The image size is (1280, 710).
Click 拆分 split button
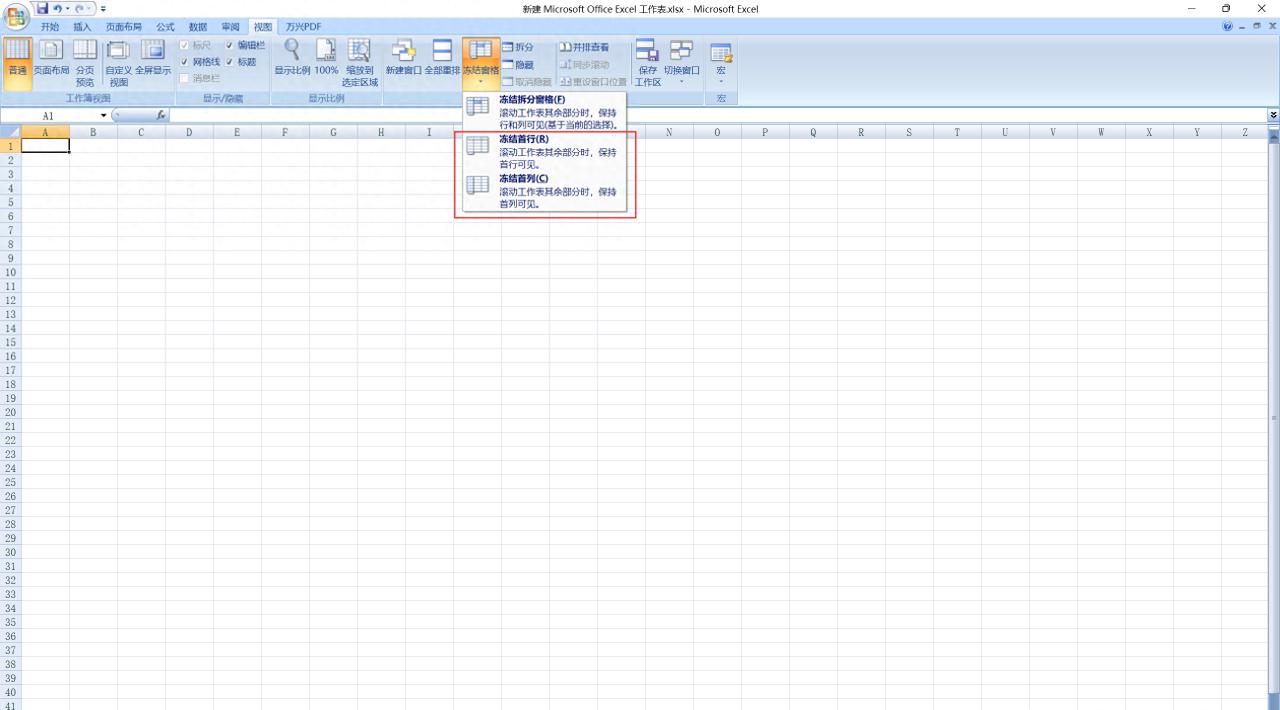pyautogui.click(x=518, y=47)
